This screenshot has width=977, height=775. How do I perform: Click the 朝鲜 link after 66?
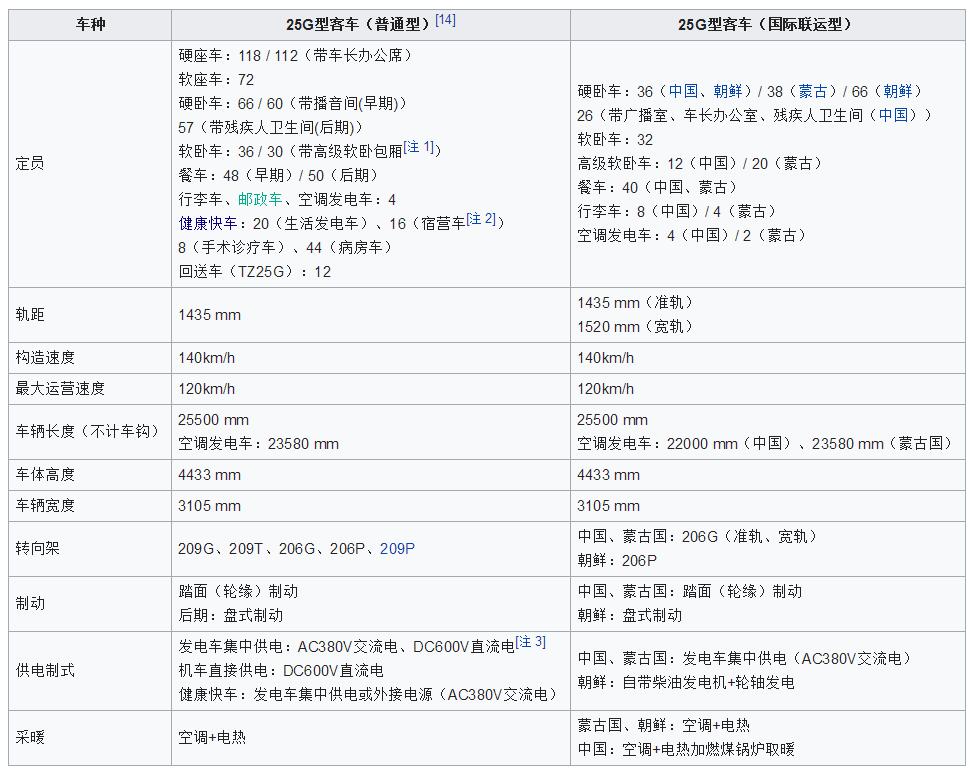click(x=896, y=90)
